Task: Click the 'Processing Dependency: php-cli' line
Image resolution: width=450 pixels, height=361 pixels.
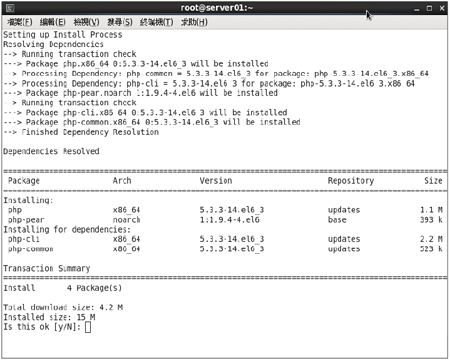Action: coord(209,83)
